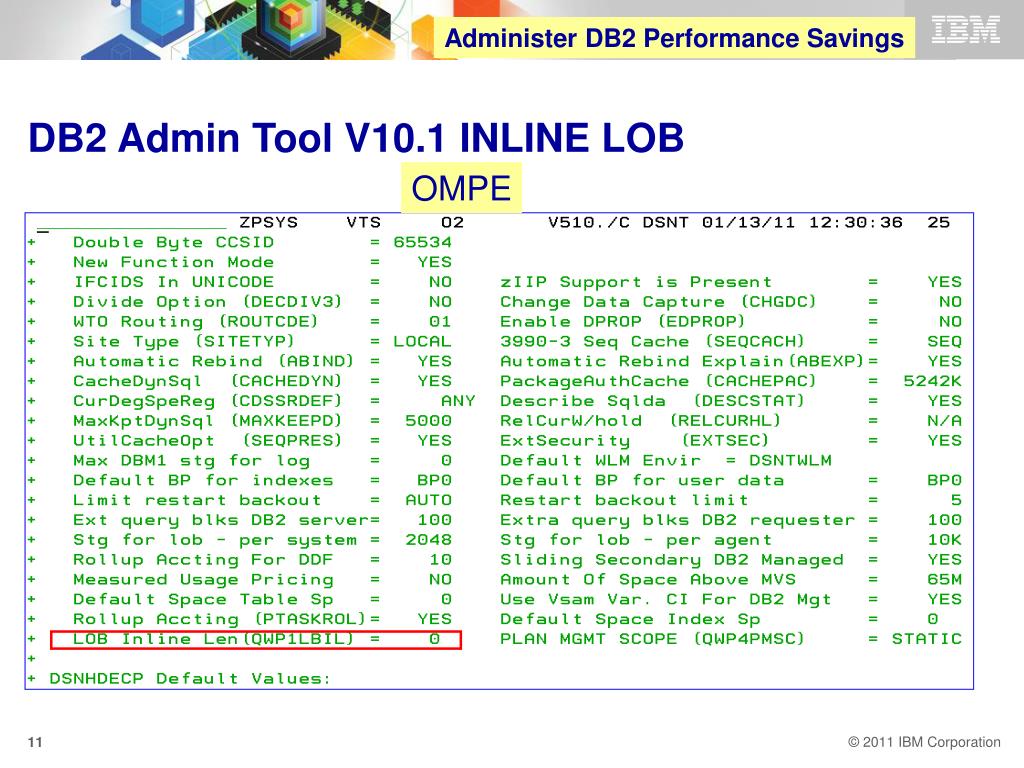Image resolution: width=1024 pixels, height=768 pixels.
Task: Click the slide title 'DB2 Admin Tool V10.1 INLINE LOB'
Action: point(356,138)
